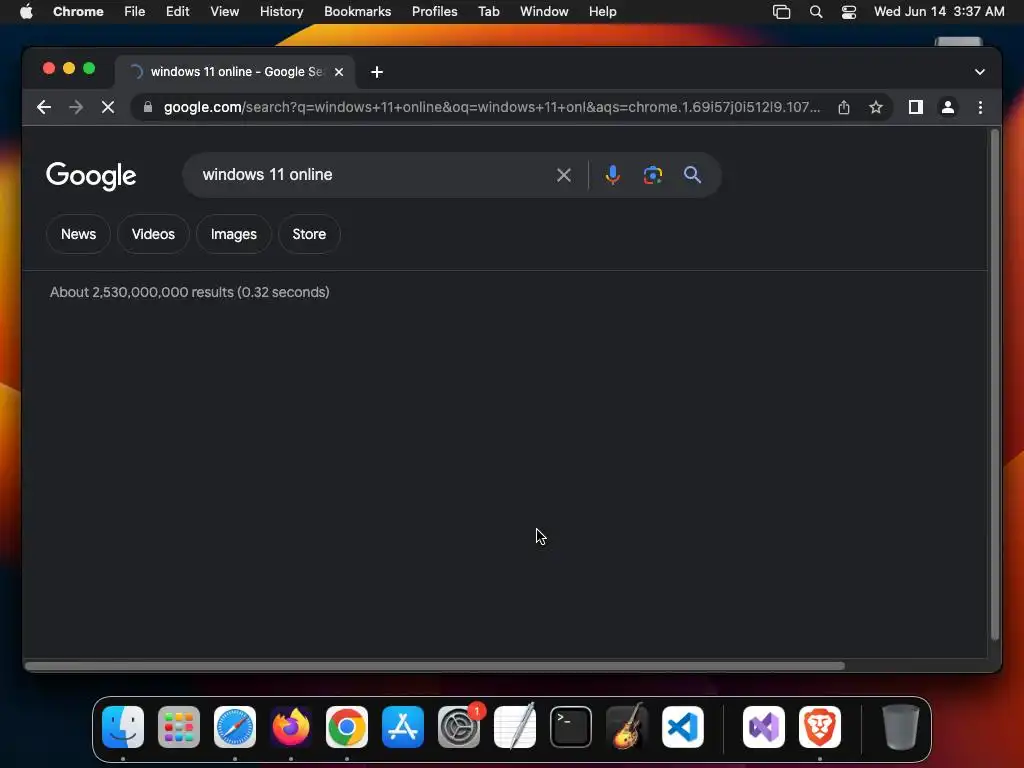View site information via lock icon
Screen dimensions: 1024x768
(x=148, y=107)
